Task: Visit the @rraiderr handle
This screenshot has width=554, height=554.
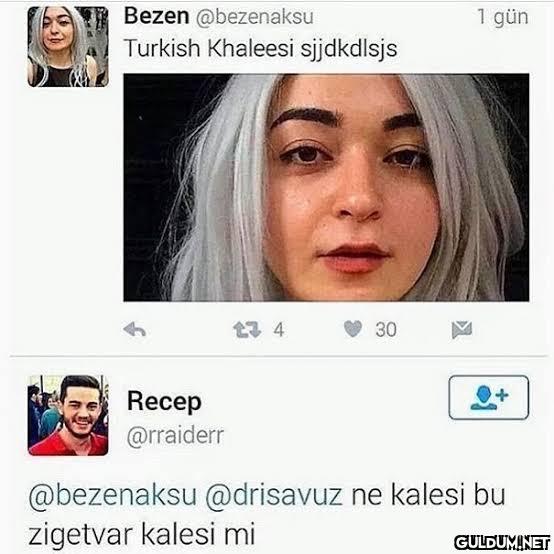Action: tap(175, 436)
